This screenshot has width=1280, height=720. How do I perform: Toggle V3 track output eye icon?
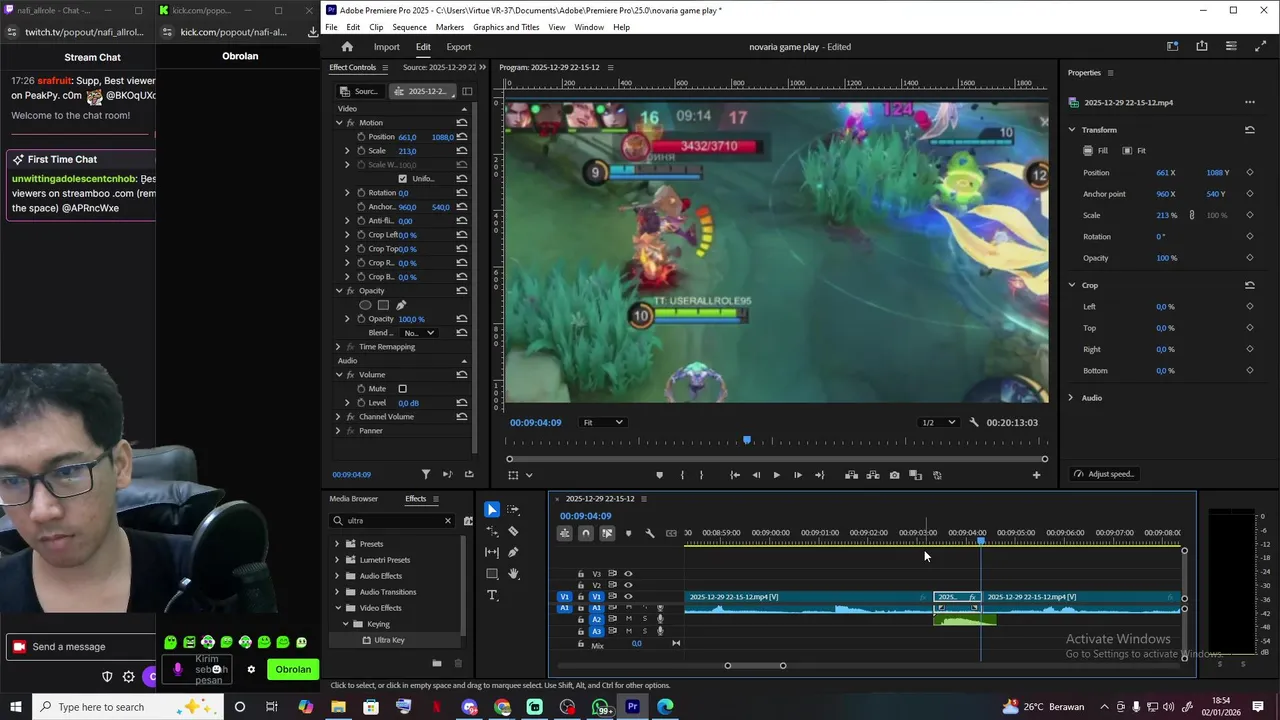[628, 574]
